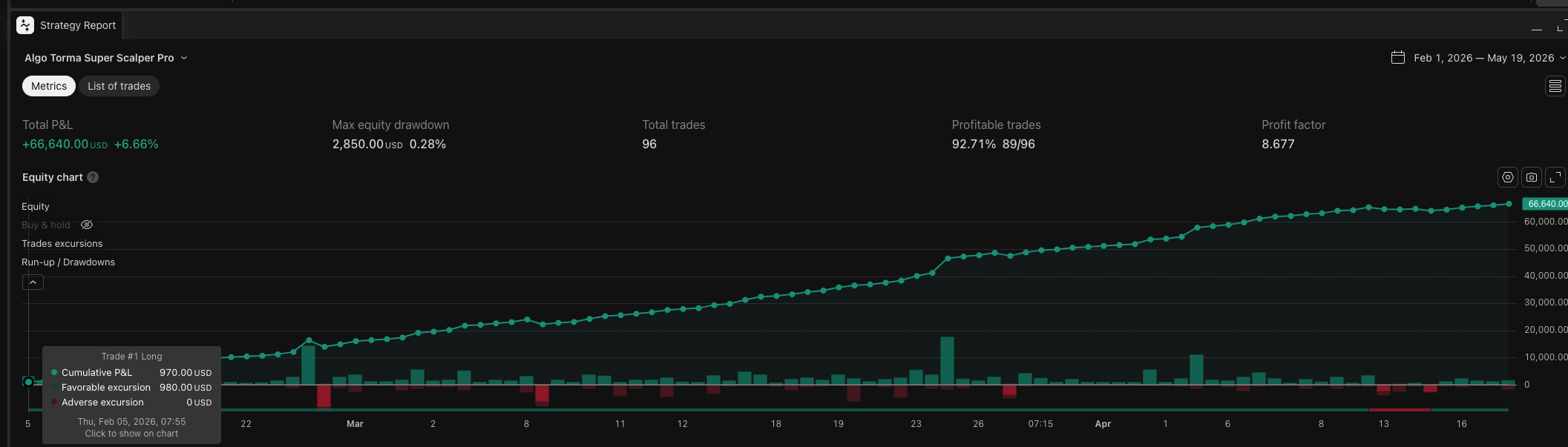The width and height of the screenshot is (1568, 447).
Task: Open the Feb 1 – May 19 date range dropdown
Action: coord(1489,58)
